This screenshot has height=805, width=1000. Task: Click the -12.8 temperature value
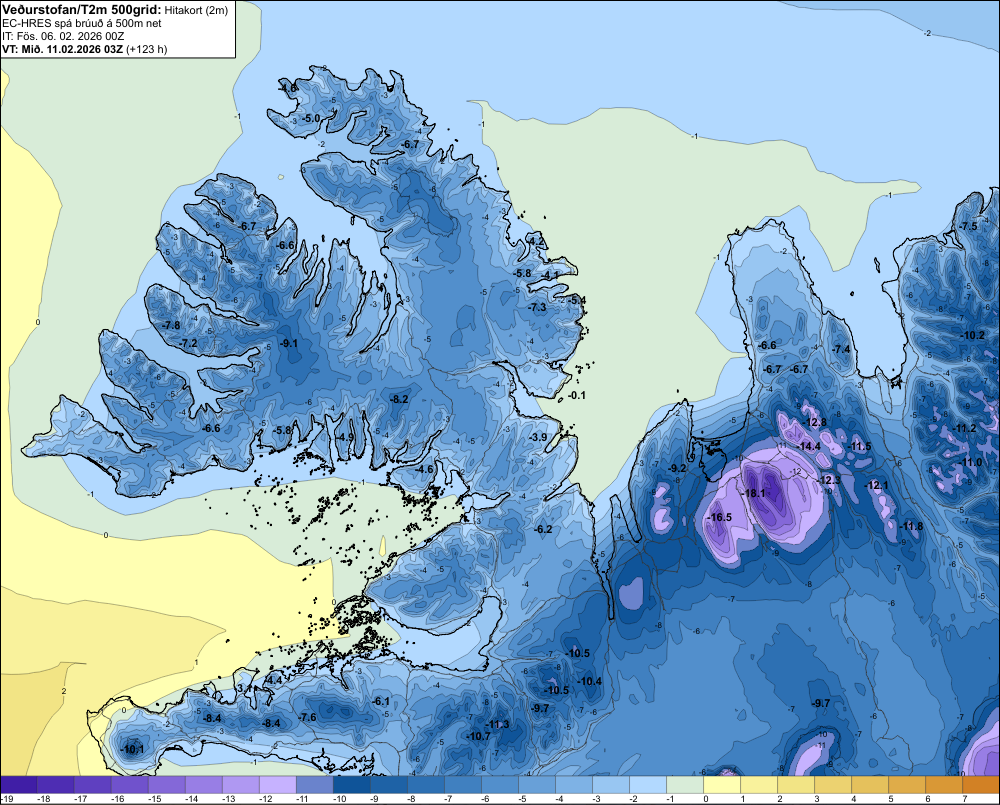[815, 422]
